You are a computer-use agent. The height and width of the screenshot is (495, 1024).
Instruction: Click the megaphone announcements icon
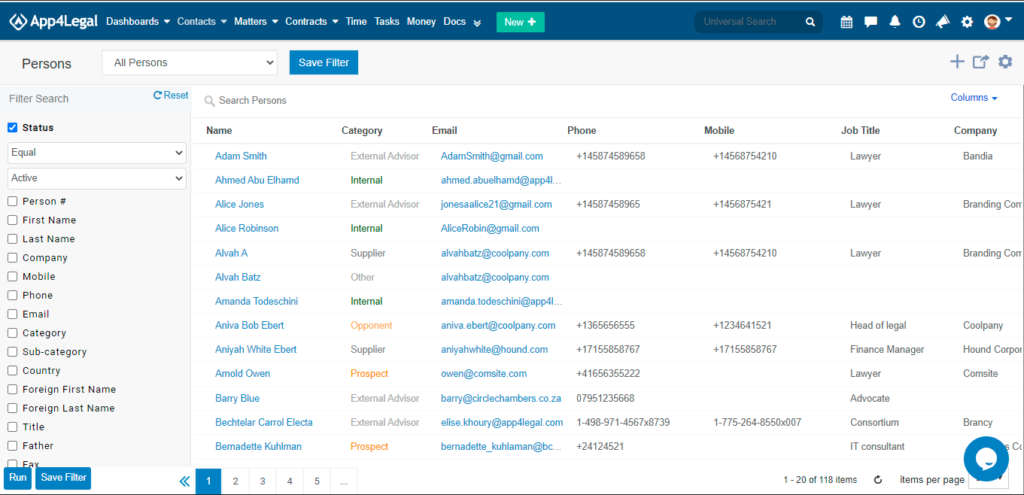[942, 22]
